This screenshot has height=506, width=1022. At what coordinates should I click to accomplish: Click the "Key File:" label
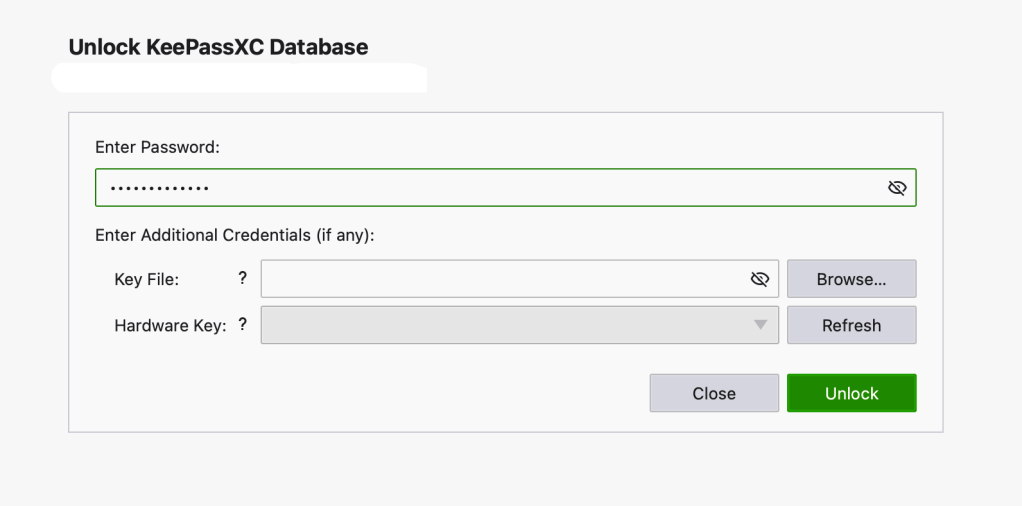tap(146, 280)
